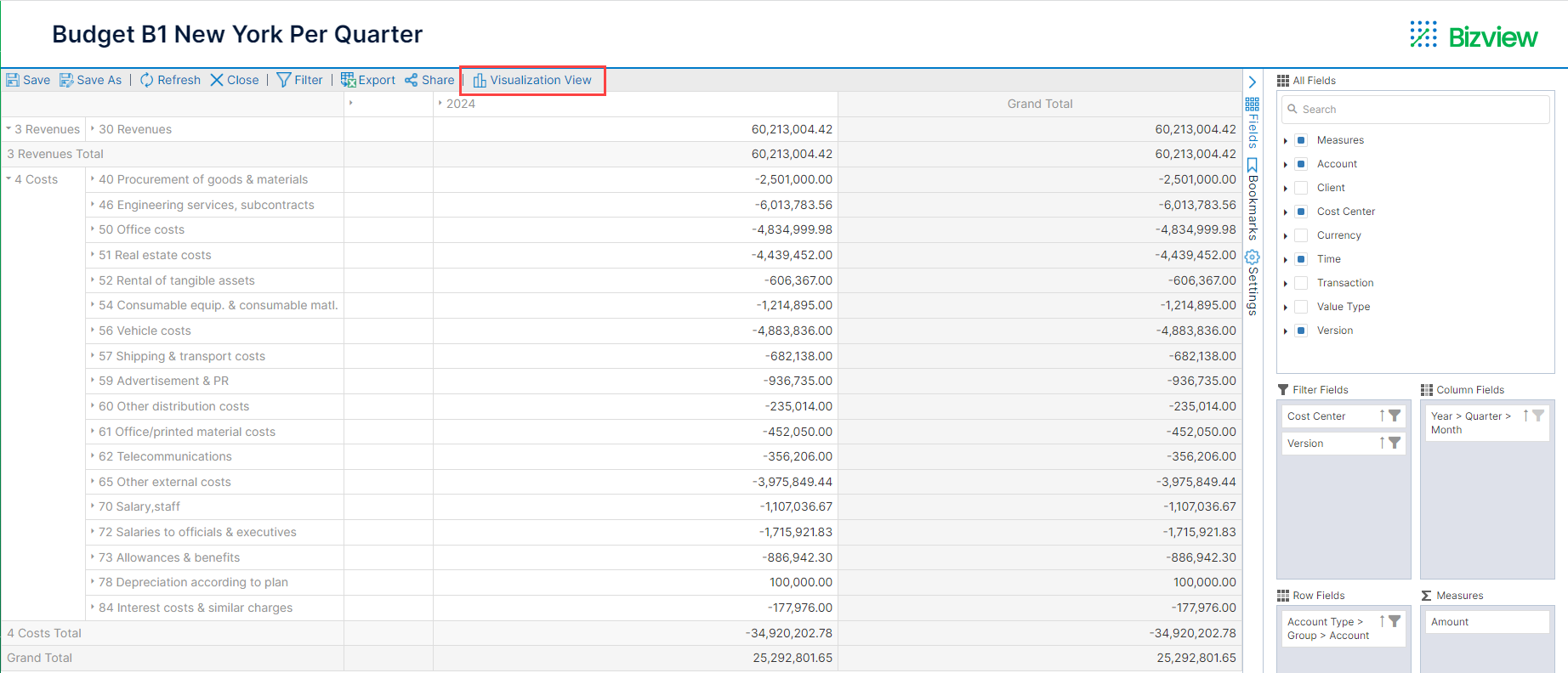Screen dimensions: 1568x673
Task: Collapse the 4 Costs row group
Action: click(x=9, y=179)
